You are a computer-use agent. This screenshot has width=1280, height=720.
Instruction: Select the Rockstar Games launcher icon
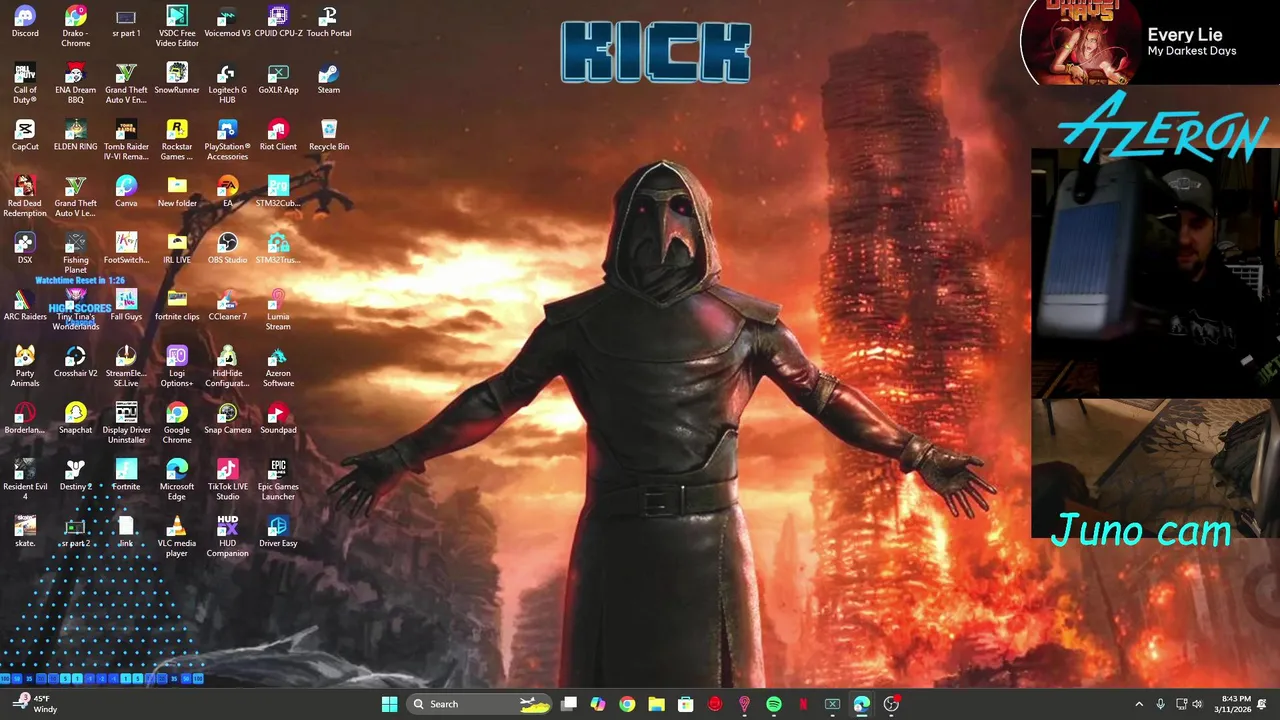coord(177,141)
